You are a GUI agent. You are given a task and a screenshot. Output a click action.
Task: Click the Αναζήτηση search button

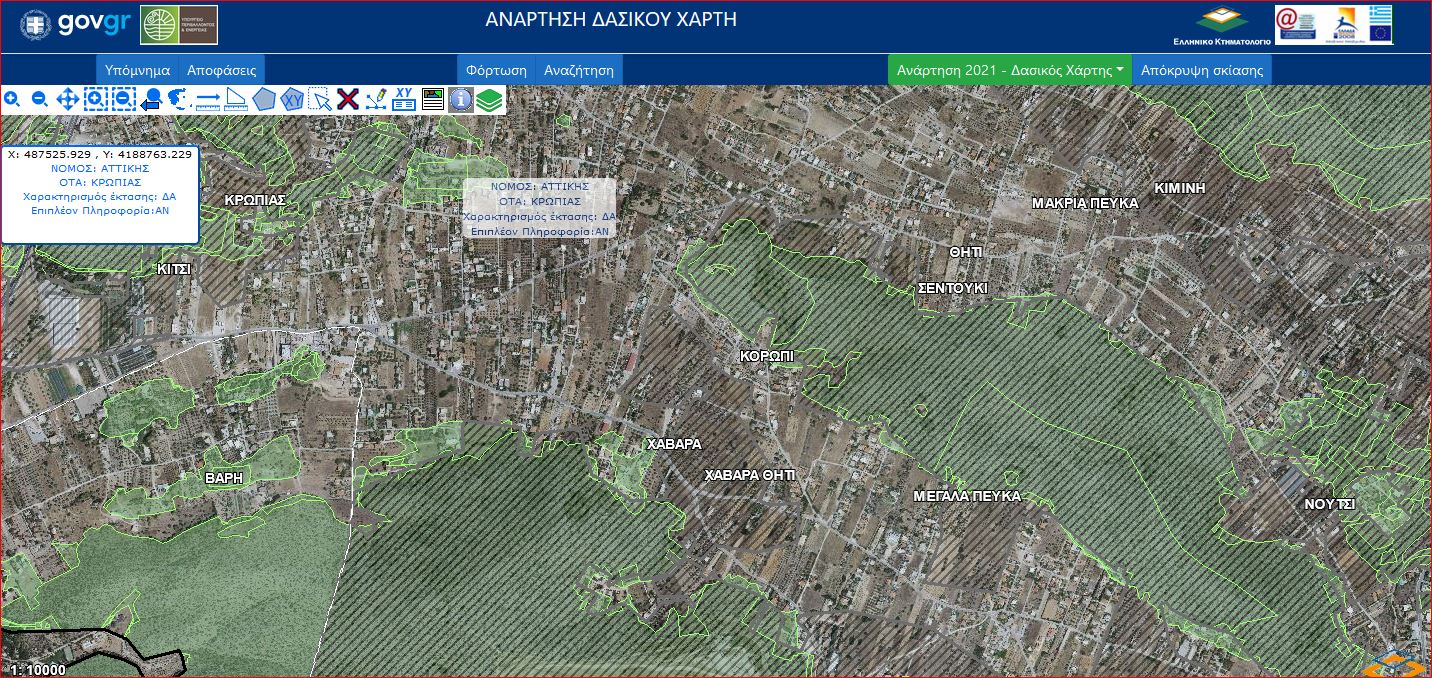(580, 69)
